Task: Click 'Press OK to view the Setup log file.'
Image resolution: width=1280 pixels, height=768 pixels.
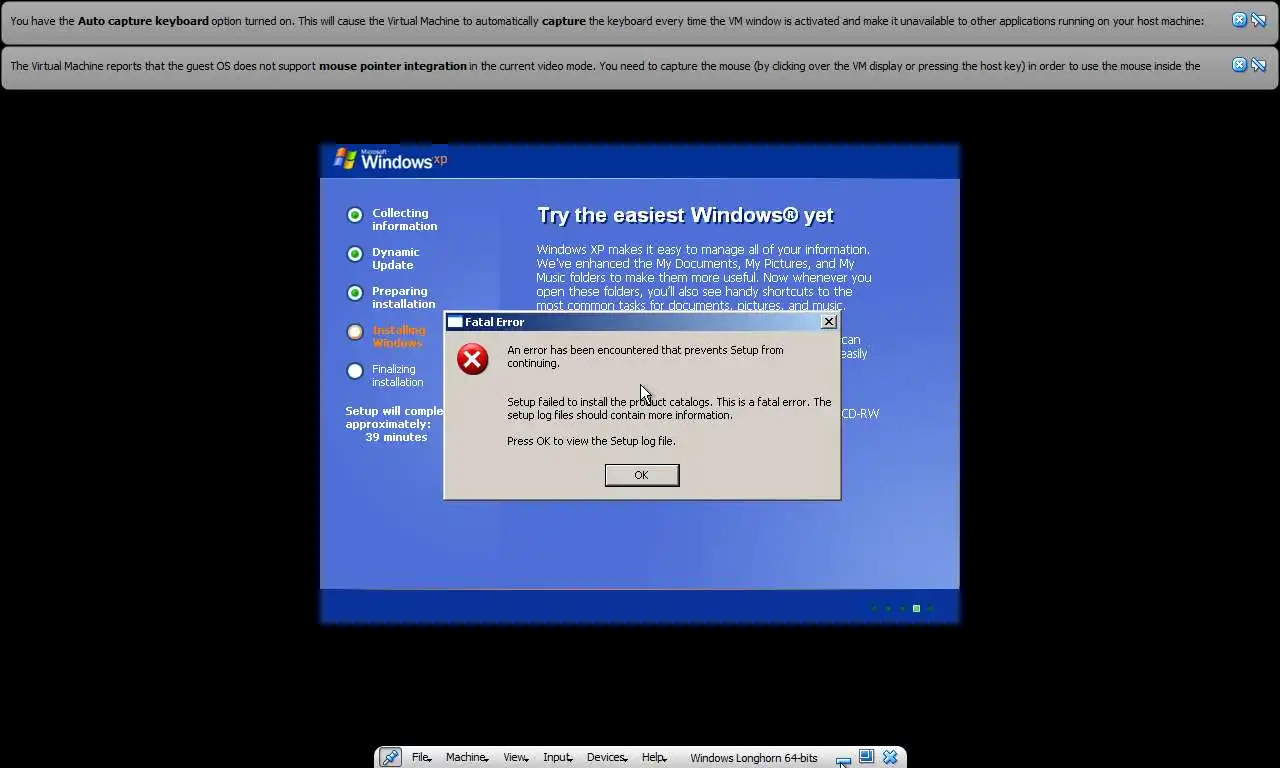Action: 591,441
